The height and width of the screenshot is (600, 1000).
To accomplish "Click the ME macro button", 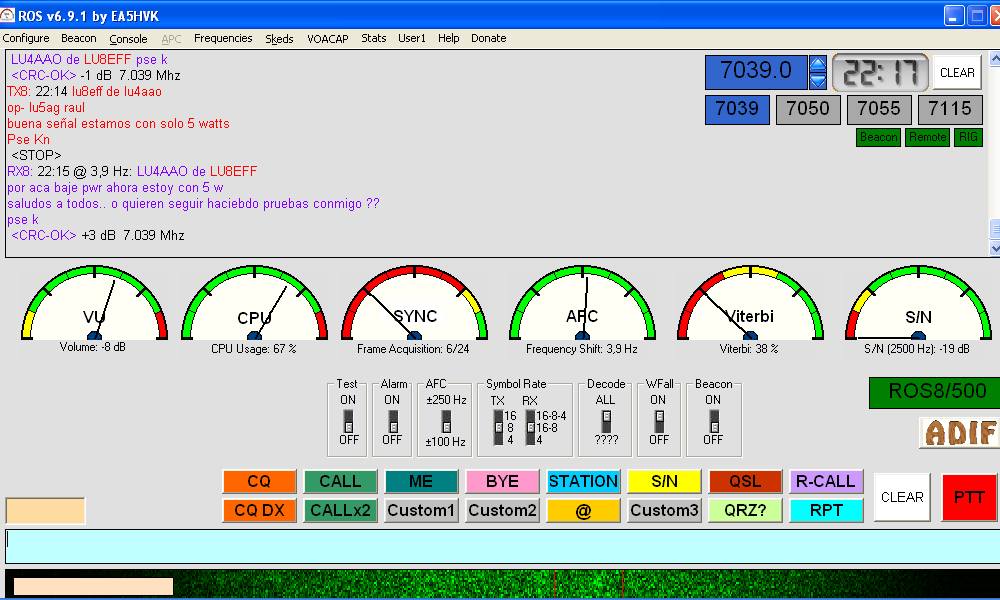I will point(421,481).
